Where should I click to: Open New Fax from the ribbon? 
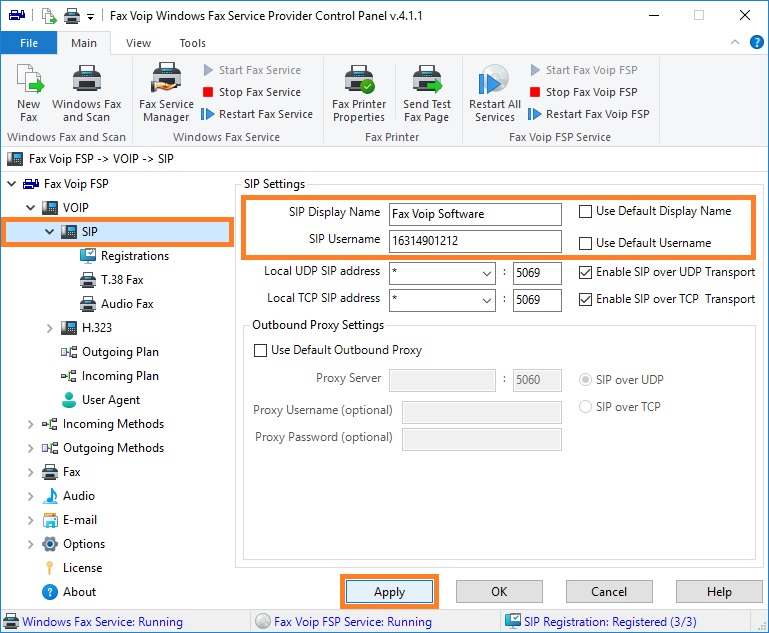29,93
